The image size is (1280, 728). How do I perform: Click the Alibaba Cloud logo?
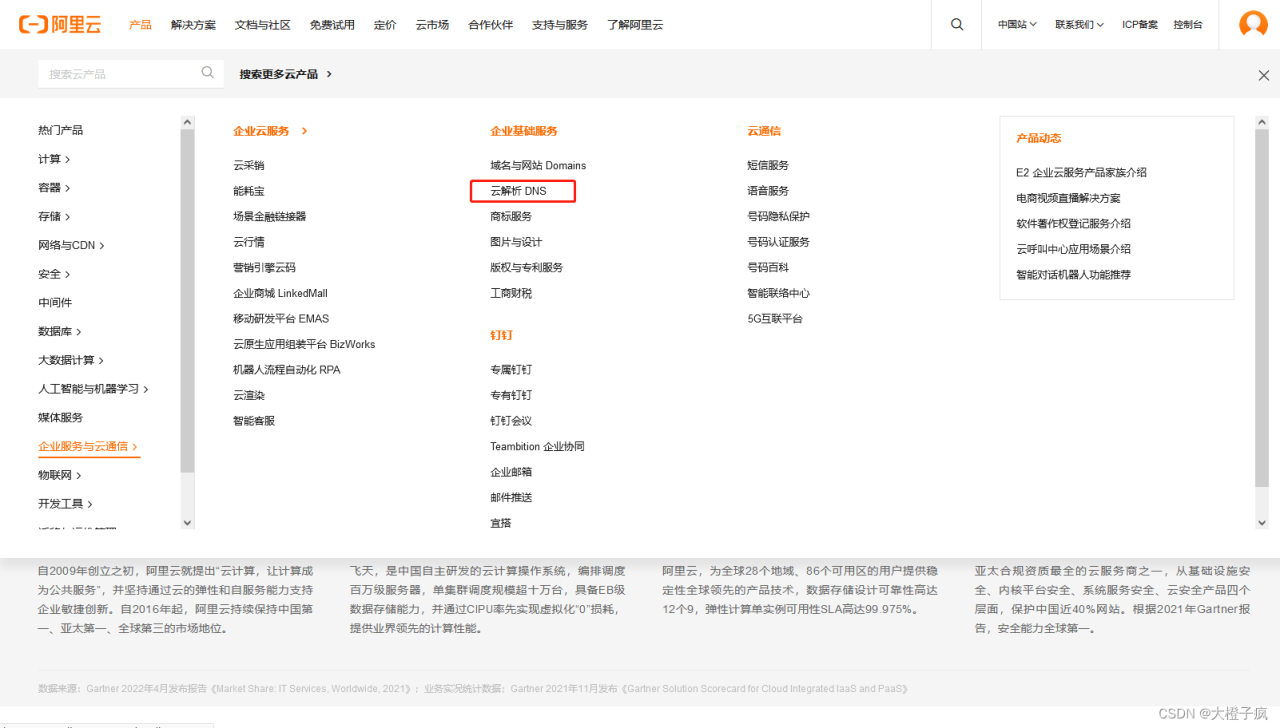click(60, 24)
